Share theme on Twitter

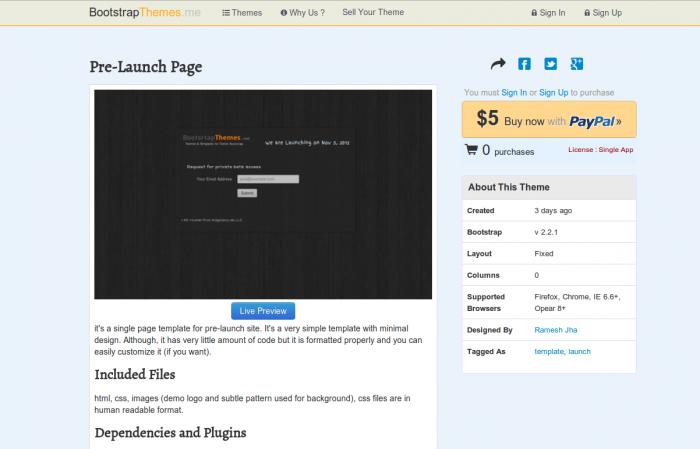point(550,64)
